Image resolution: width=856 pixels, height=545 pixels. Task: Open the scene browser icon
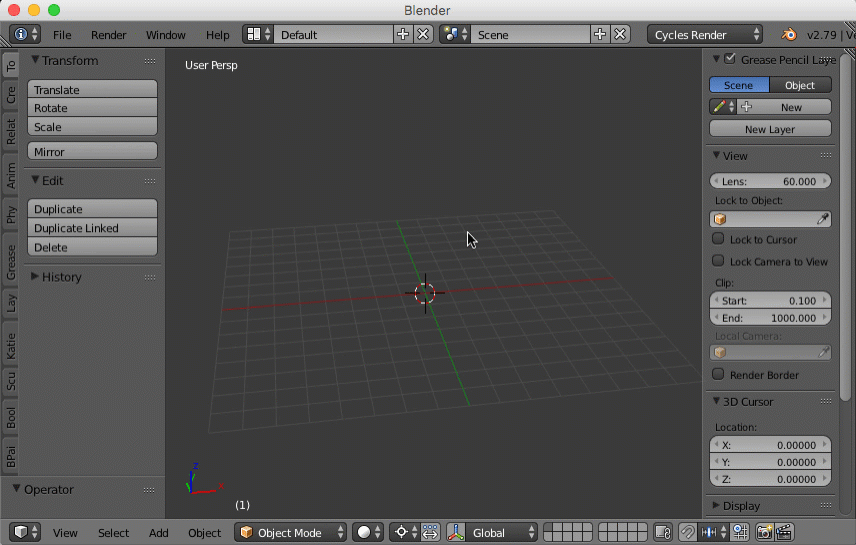coord(455,34)
